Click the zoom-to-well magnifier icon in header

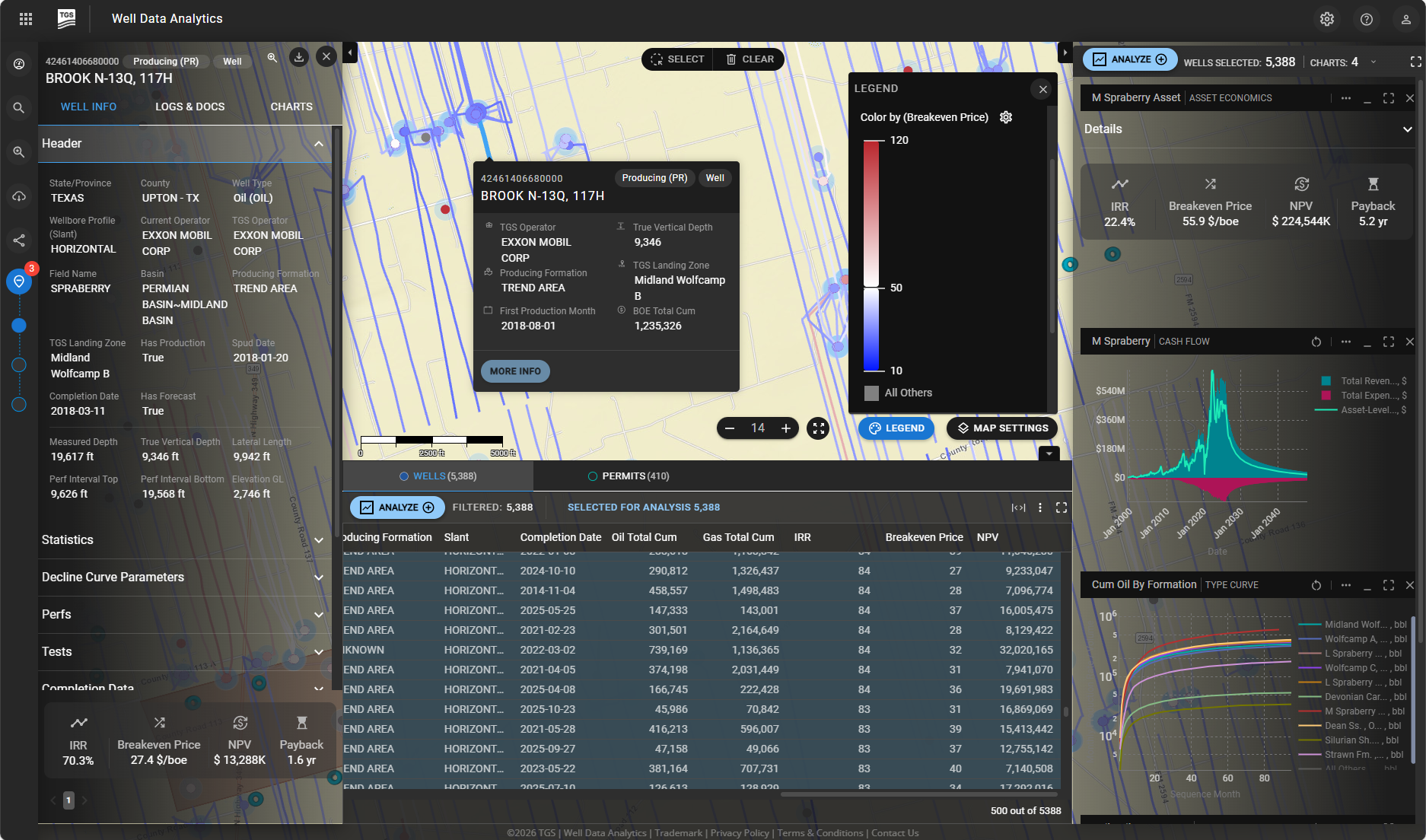[x=272, y=58]
